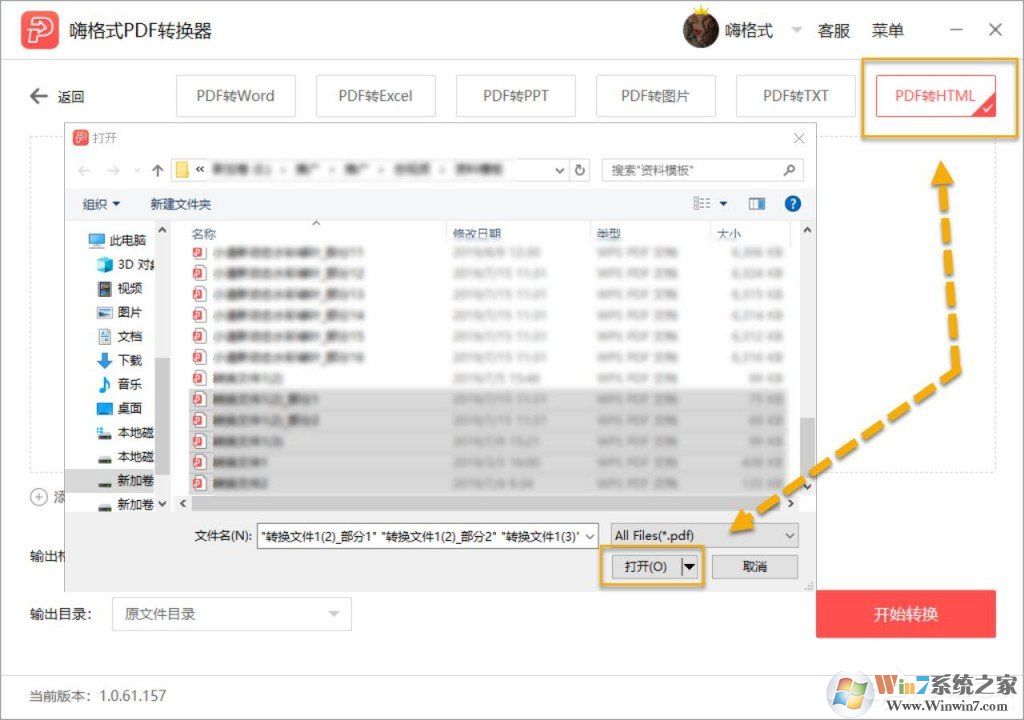This screenshot has width=1024, height=720.
Task: Select the PDF转TXT function
Action: click(x=795, y=95)
